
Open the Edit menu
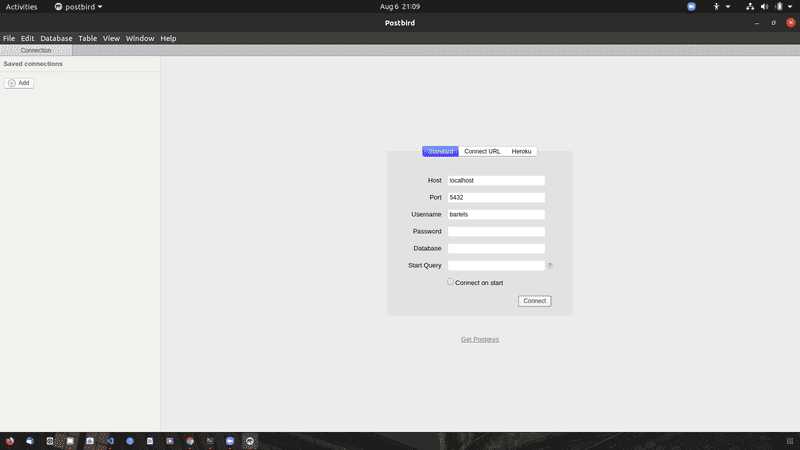(x=28, y=38)
